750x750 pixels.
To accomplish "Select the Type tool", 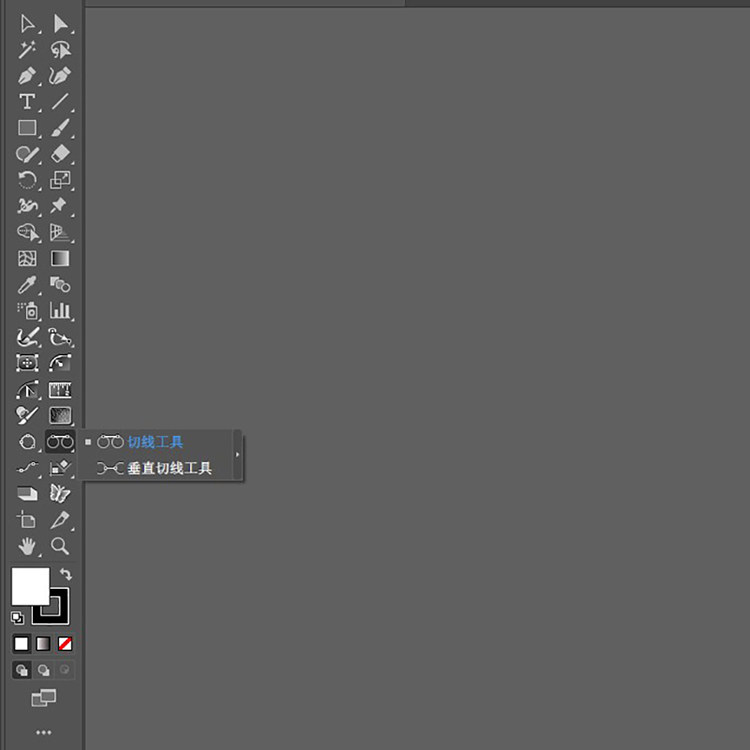I will tap(27, 101).
